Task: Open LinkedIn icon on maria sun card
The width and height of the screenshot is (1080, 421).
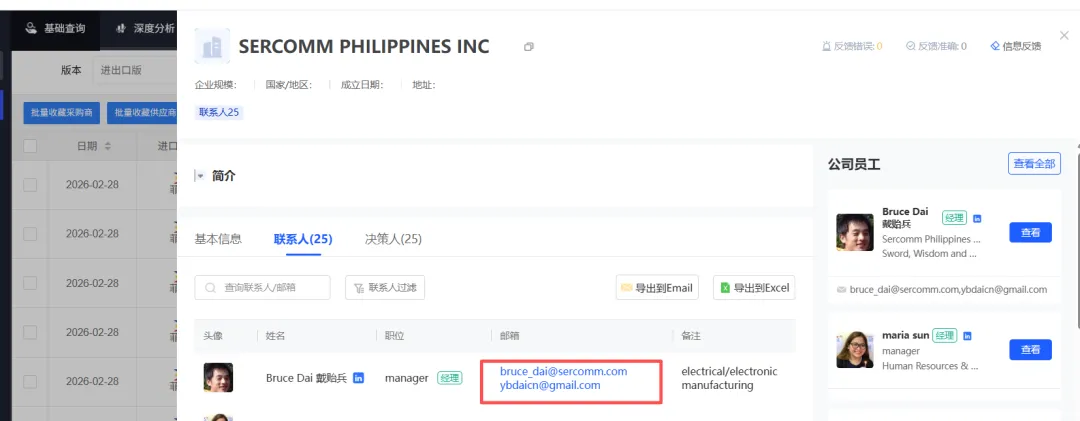Action: 967,336
